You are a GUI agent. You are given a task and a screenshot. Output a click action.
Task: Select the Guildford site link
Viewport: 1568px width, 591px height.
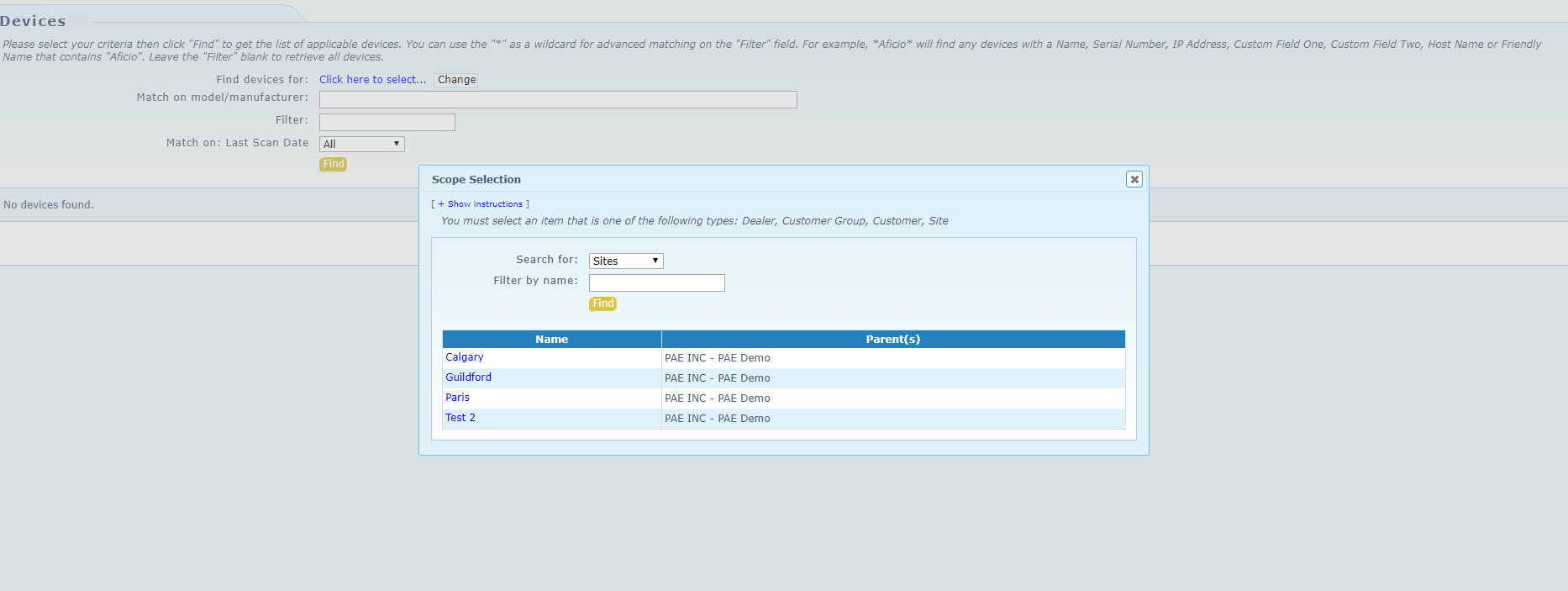pos(468,377)
